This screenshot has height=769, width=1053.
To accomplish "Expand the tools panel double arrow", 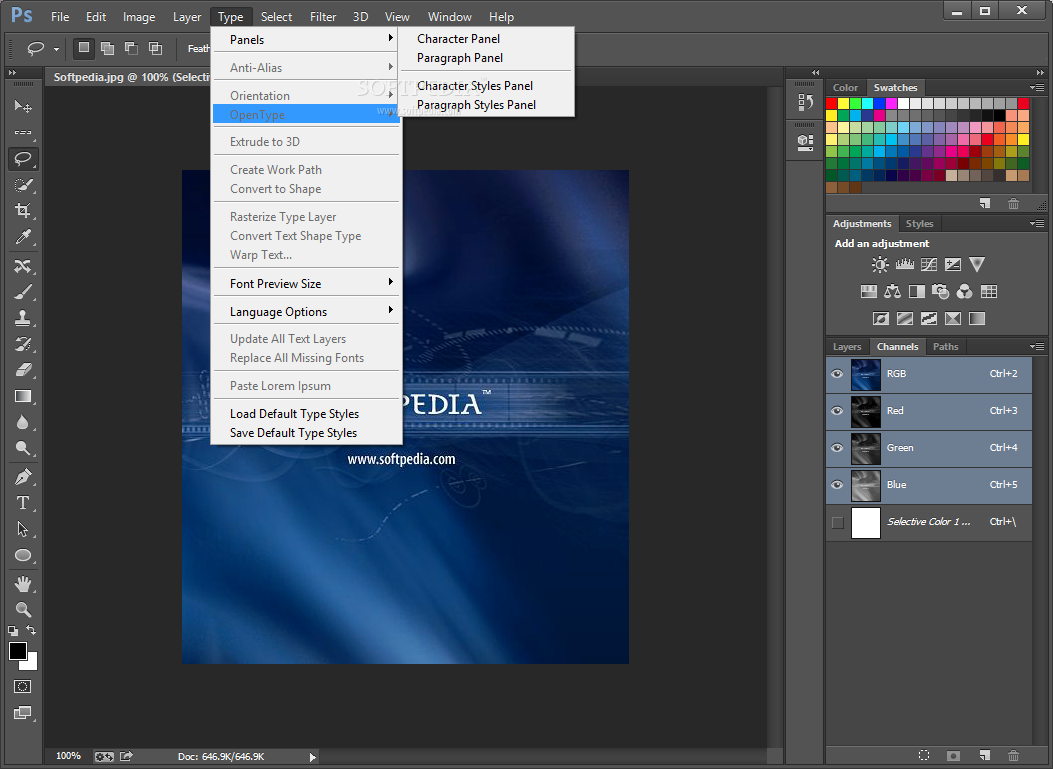I will [x=12, y=72].
